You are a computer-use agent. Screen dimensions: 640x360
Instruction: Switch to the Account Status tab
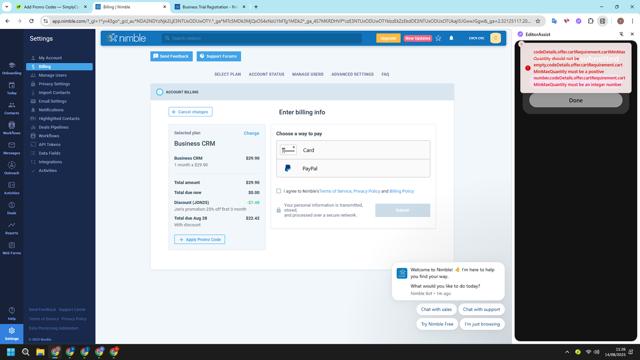(266, 74)
